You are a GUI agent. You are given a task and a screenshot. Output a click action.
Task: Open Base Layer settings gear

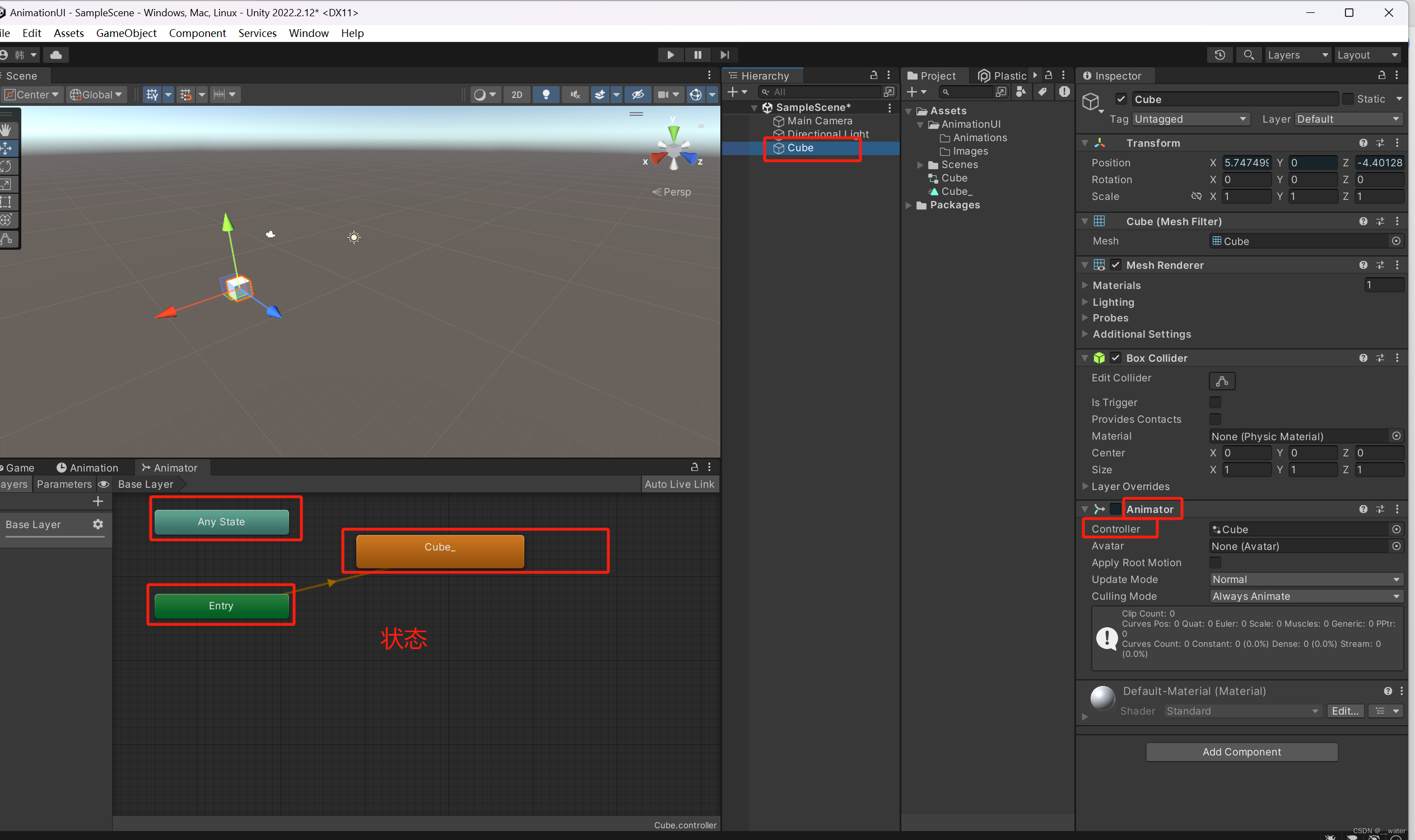click(98, 524)
